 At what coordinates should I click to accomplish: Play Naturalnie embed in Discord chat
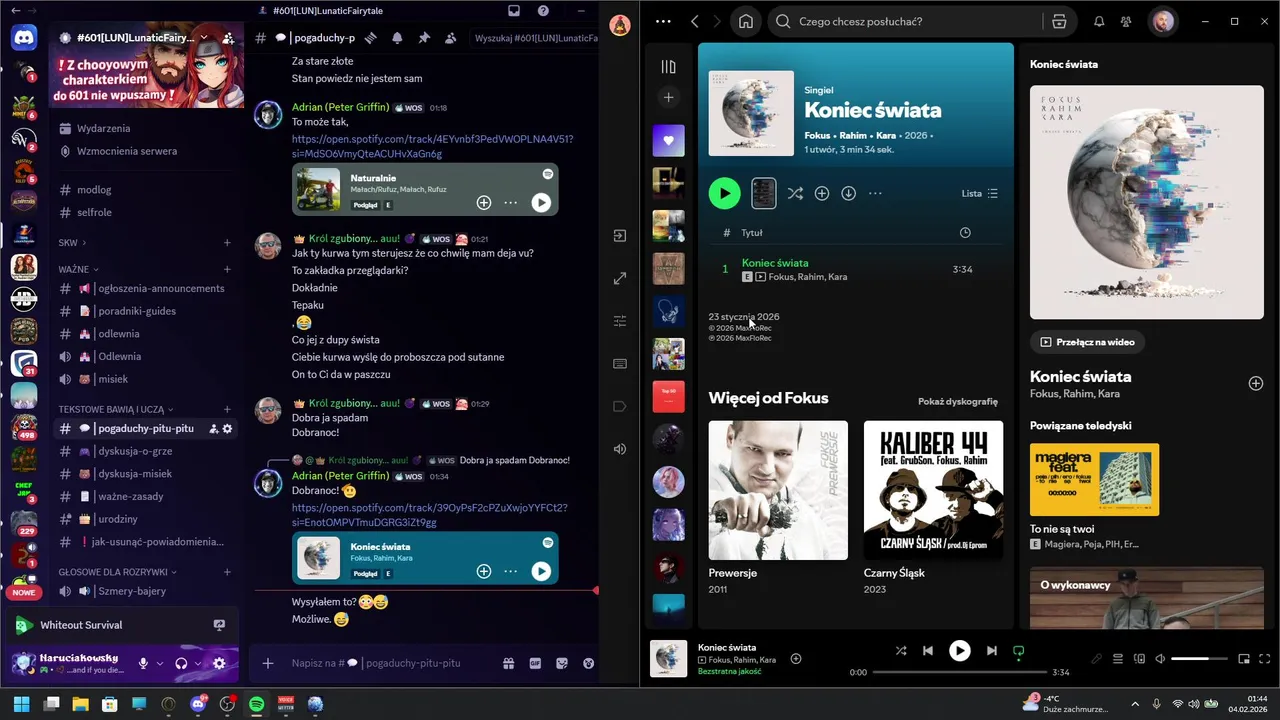tap(541, 202)
